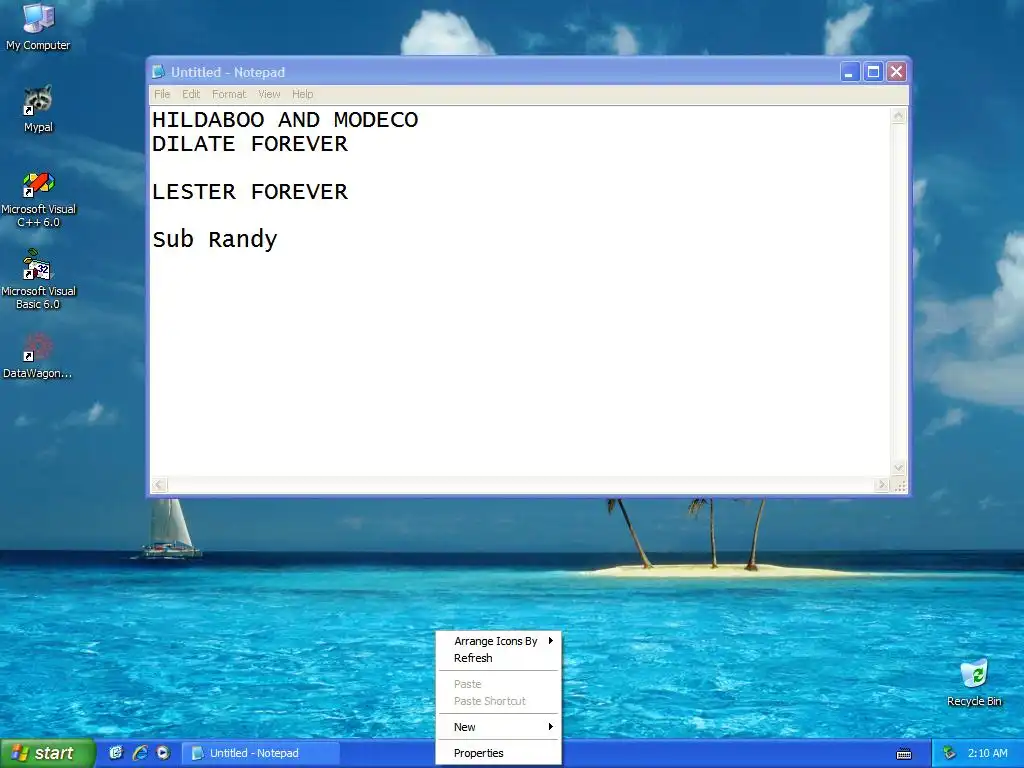Launch Internet Explorer from quick launch
1024x768 pixels.
140,753
